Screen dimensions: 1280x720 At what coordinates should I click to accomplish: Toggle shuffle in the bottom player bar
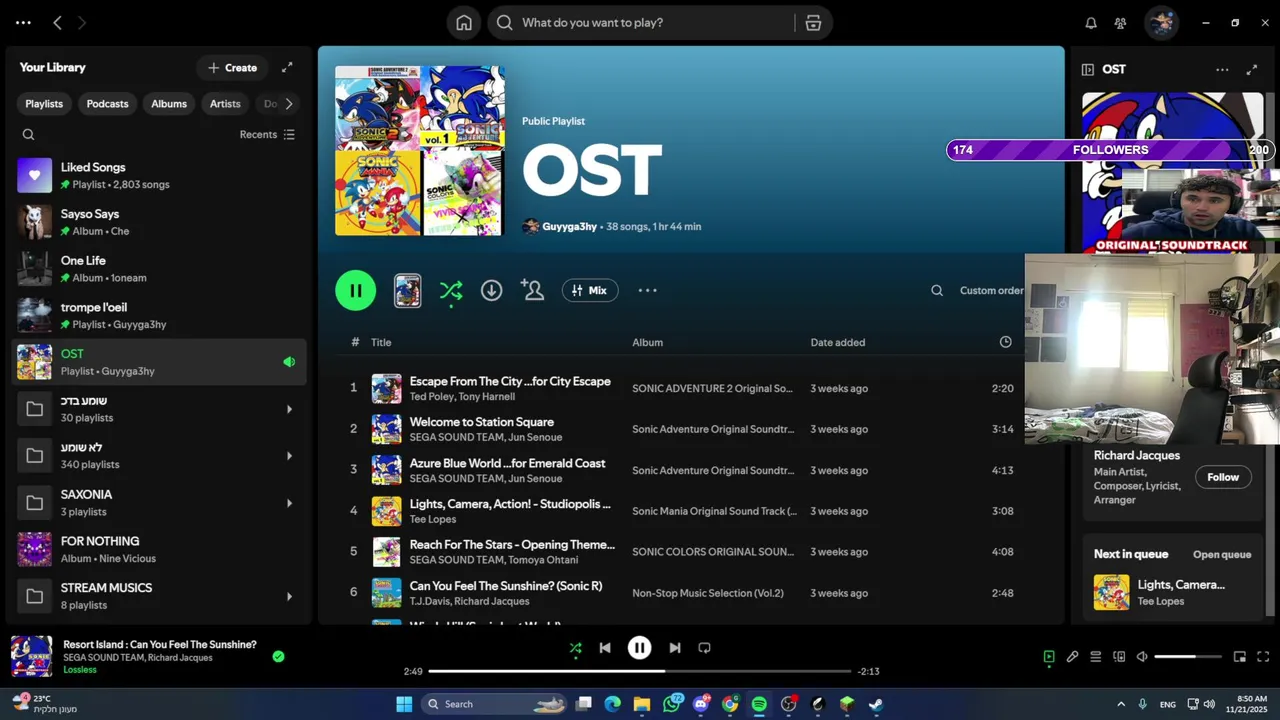pos(575,648)
